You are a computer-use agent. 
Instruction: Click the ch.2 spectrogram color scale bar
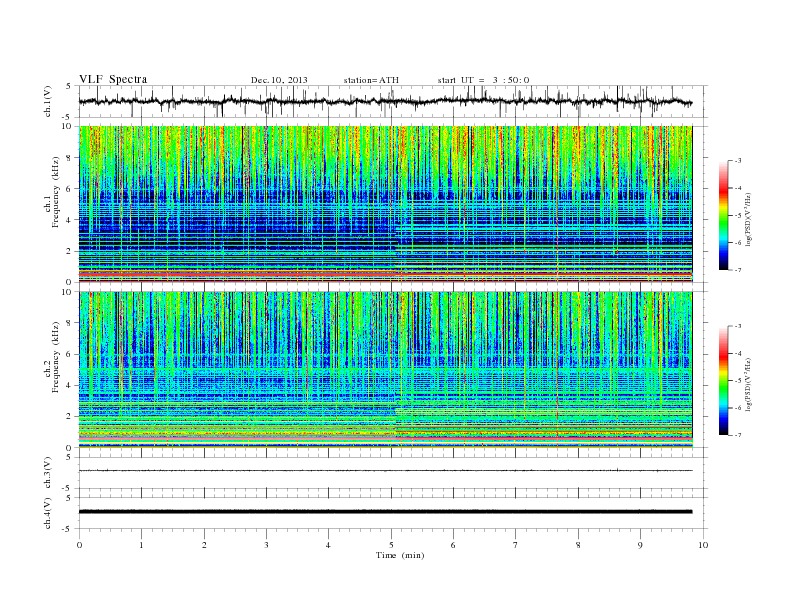(x=723, y=381)
